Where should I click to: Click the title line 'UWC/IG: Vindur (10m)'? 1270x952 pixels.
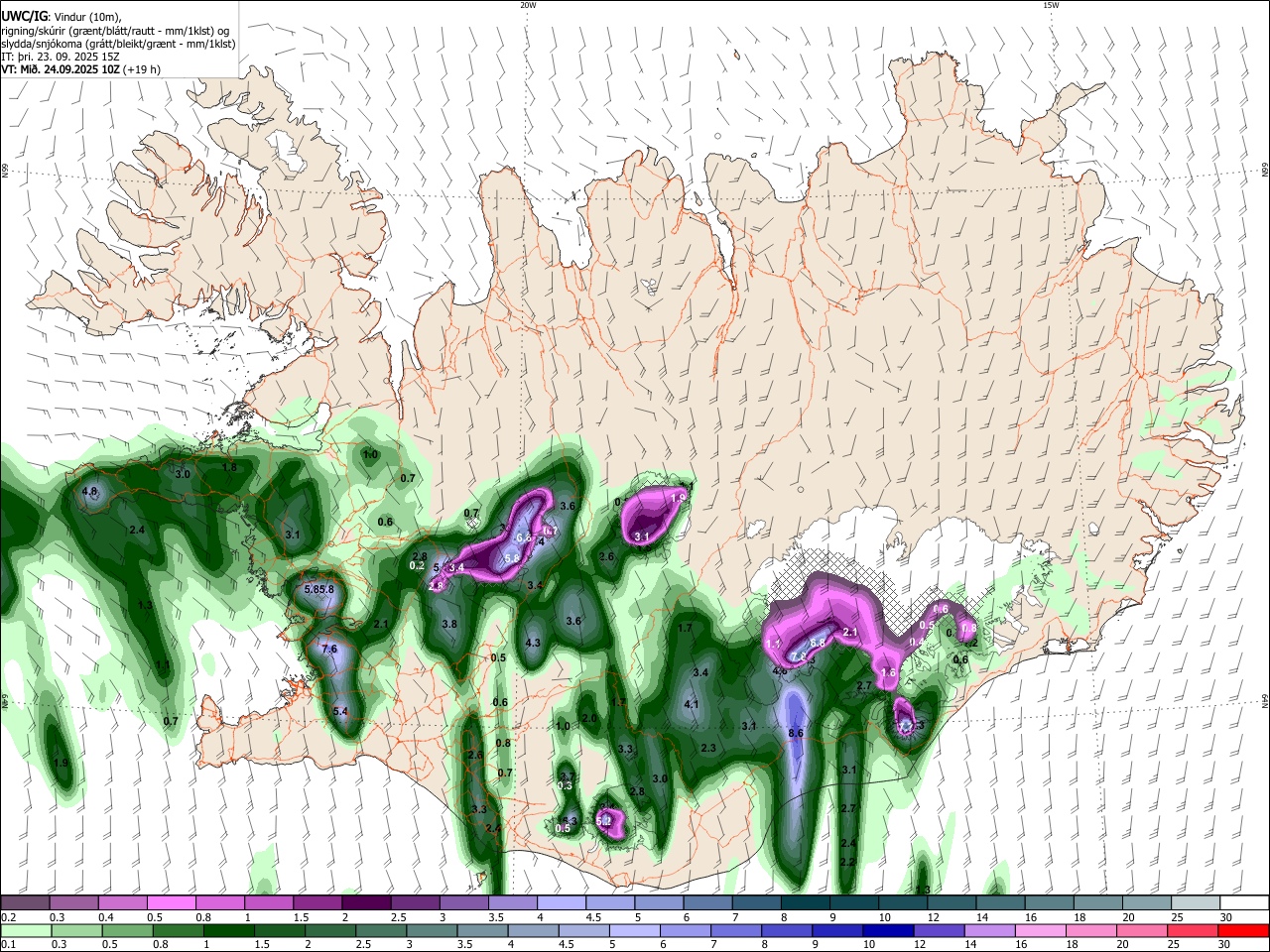pos(61,16)
